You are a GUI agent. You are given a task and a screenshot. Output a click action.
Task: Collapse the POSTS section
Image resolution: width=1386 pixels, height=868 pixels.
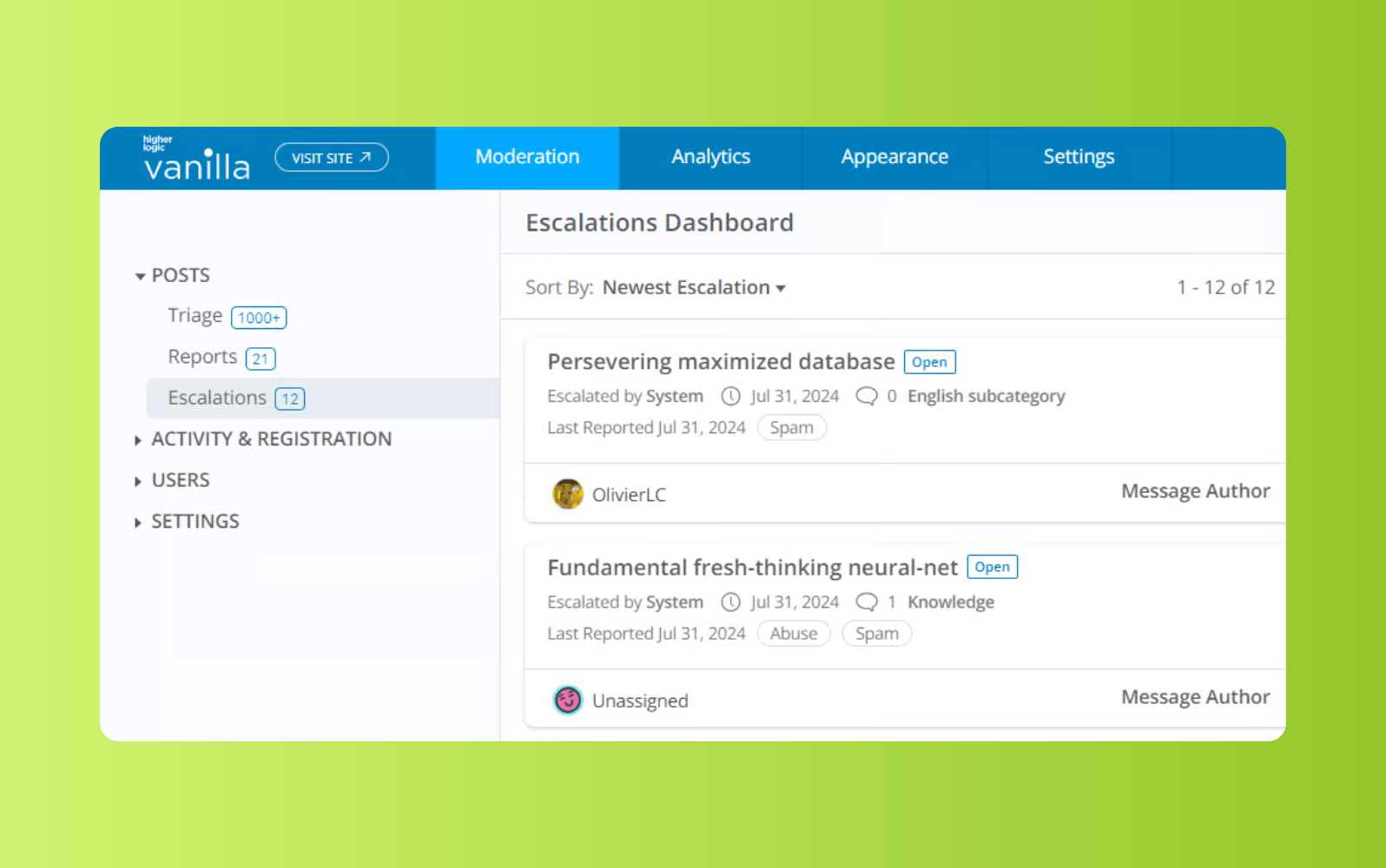(172, 275)
